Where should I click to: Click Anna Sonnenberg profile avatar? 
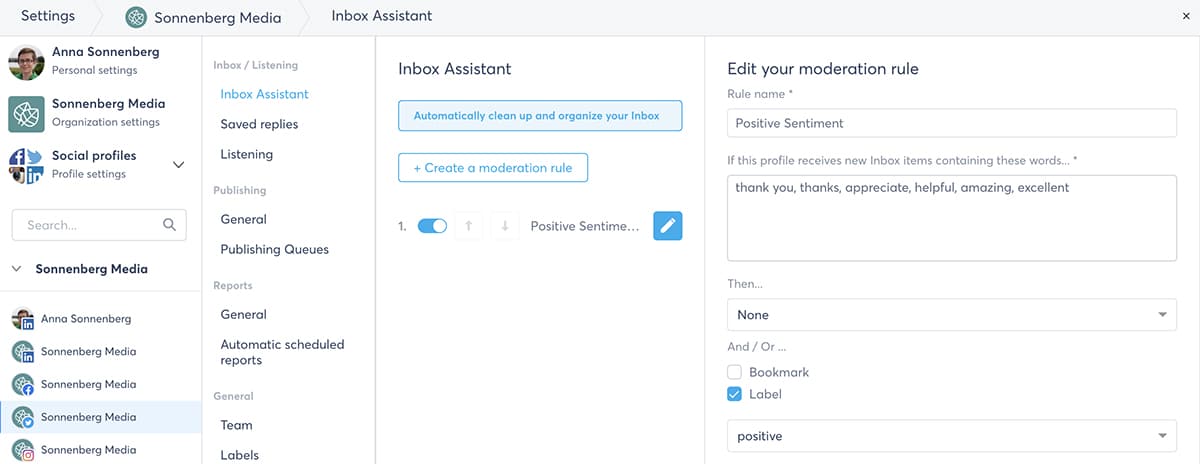coord(26,61)
